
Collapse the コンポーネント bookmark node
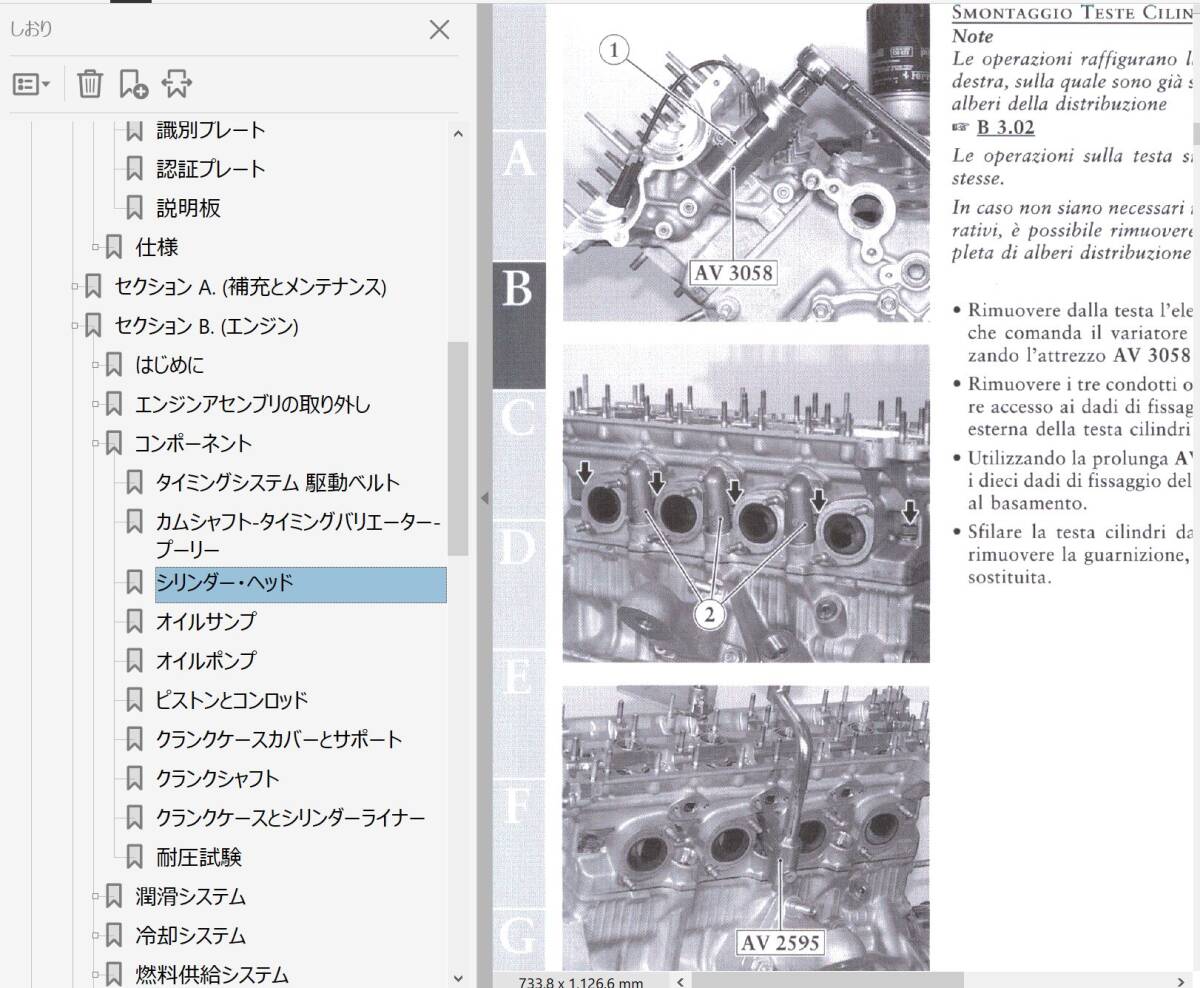tap(97, 444)
